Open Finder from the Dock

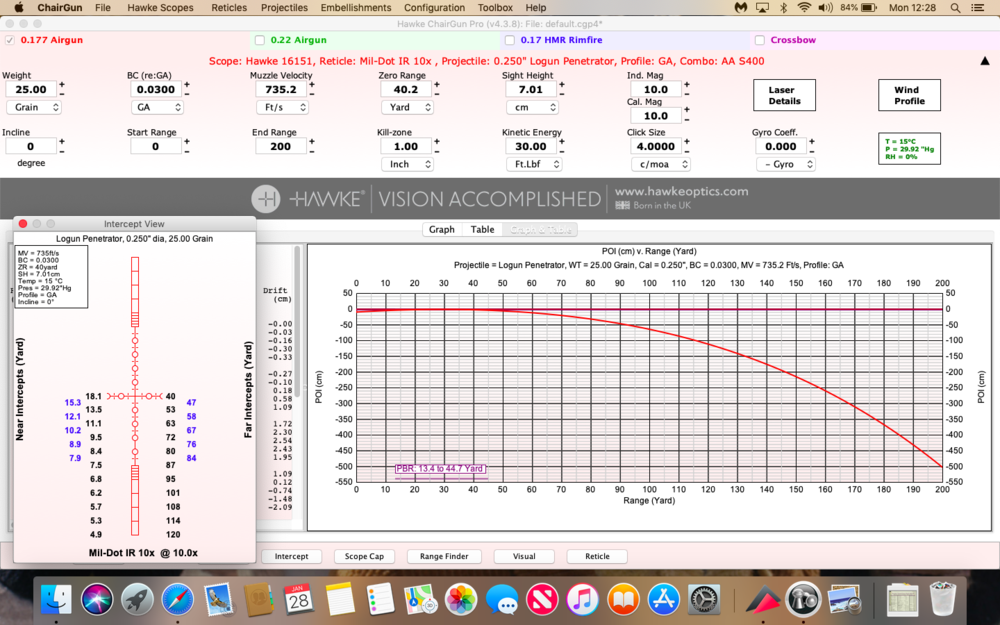point(57,599)
